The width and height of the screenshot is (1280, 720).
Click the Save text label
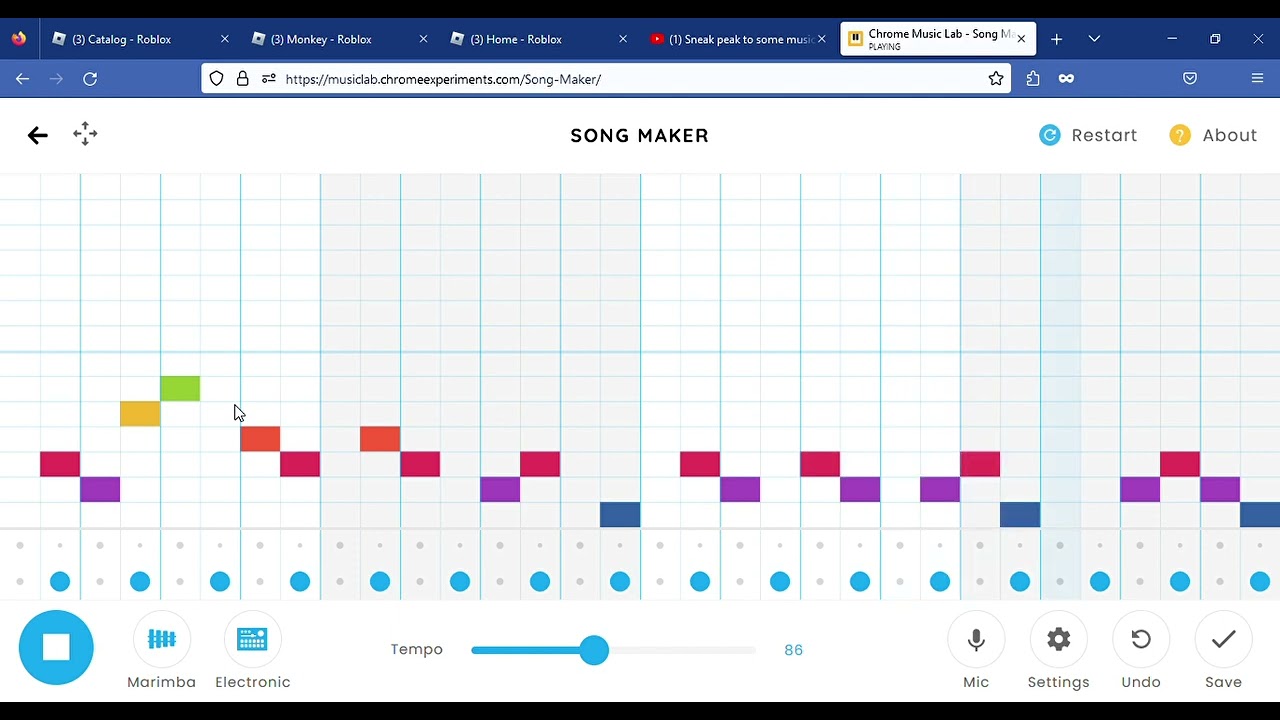(x=1223, y=682)
